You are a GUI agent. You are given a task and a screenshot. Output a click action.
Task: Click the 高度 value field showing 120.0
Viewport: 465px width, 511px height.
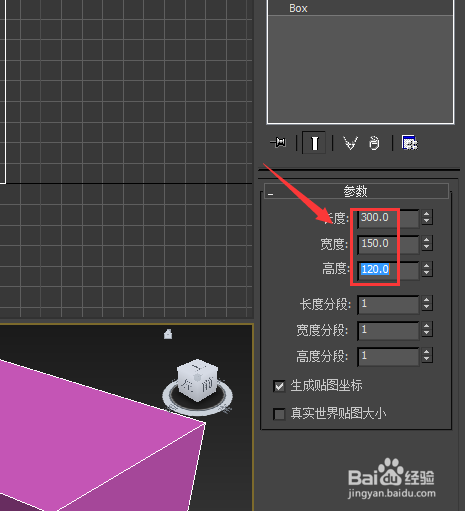(x=388, y=270)
